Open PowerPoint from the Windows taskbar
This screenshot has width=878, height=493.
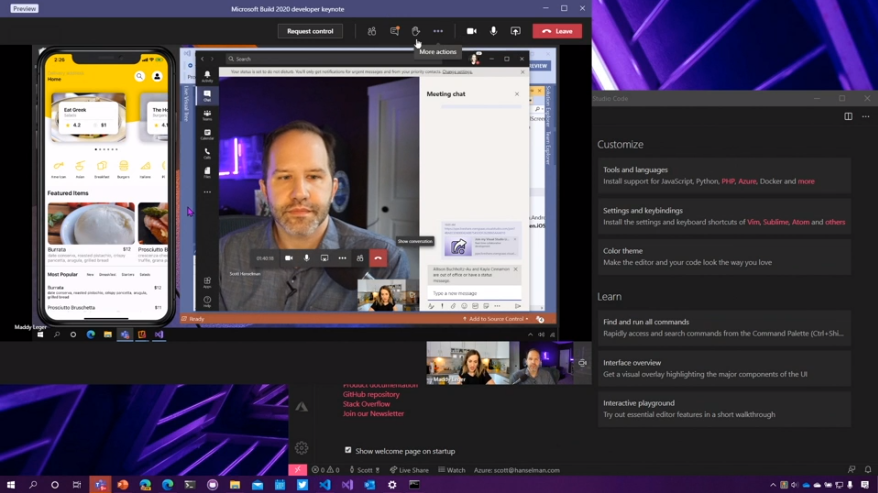coord(123,485)
